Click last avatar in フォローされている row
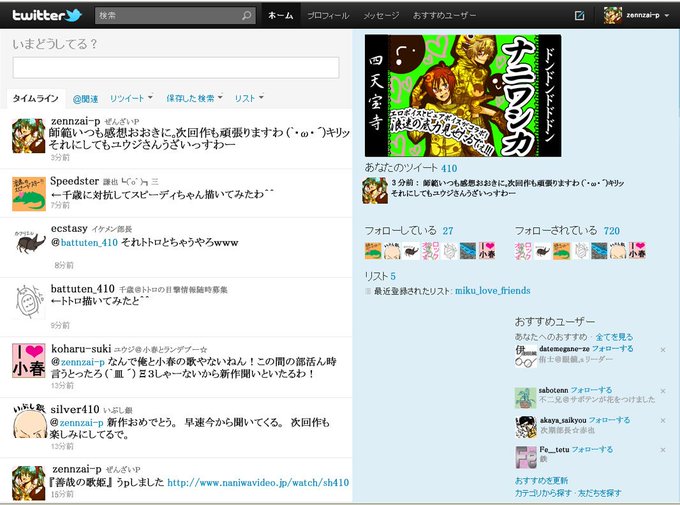The width and height of the screenshot is (680, 505). tap(637, 251)
